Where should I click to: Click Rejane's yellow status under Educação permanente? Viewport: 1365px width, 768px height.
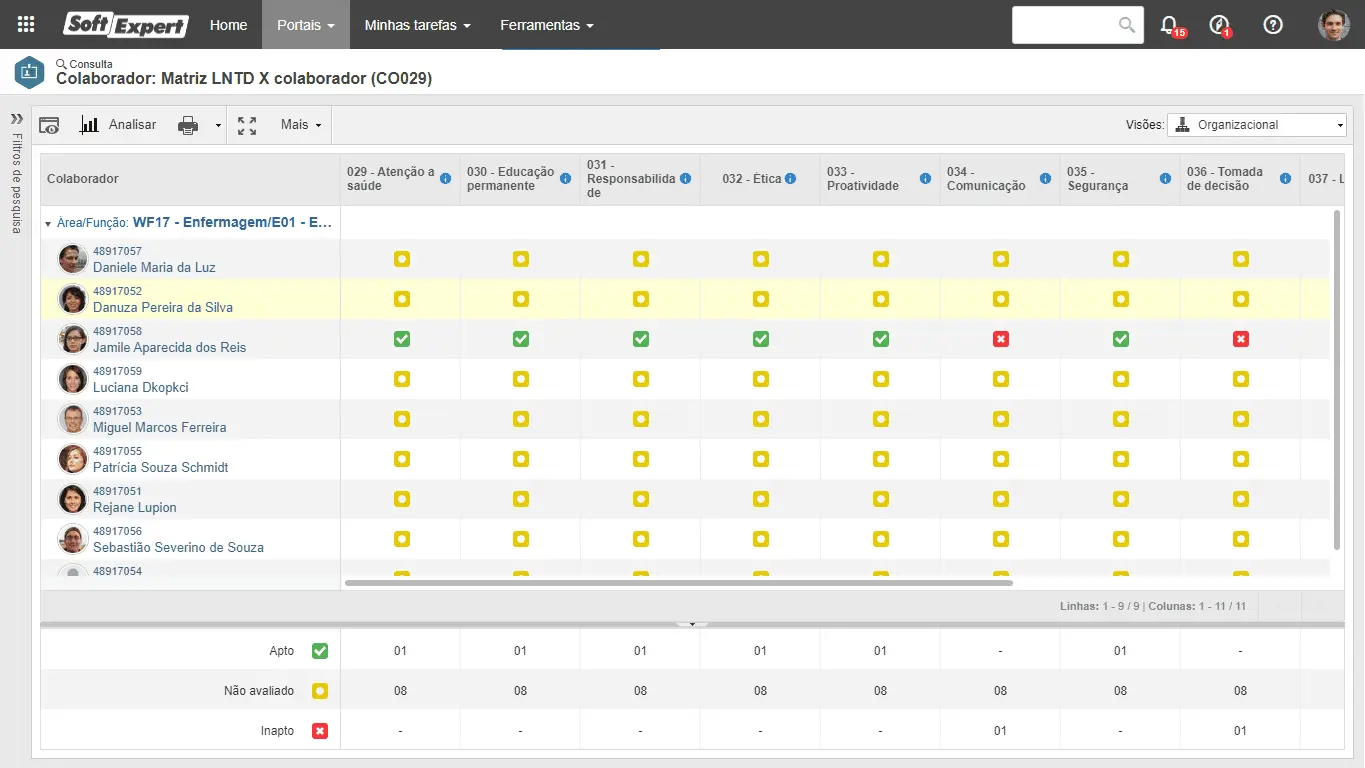[521, 499]
